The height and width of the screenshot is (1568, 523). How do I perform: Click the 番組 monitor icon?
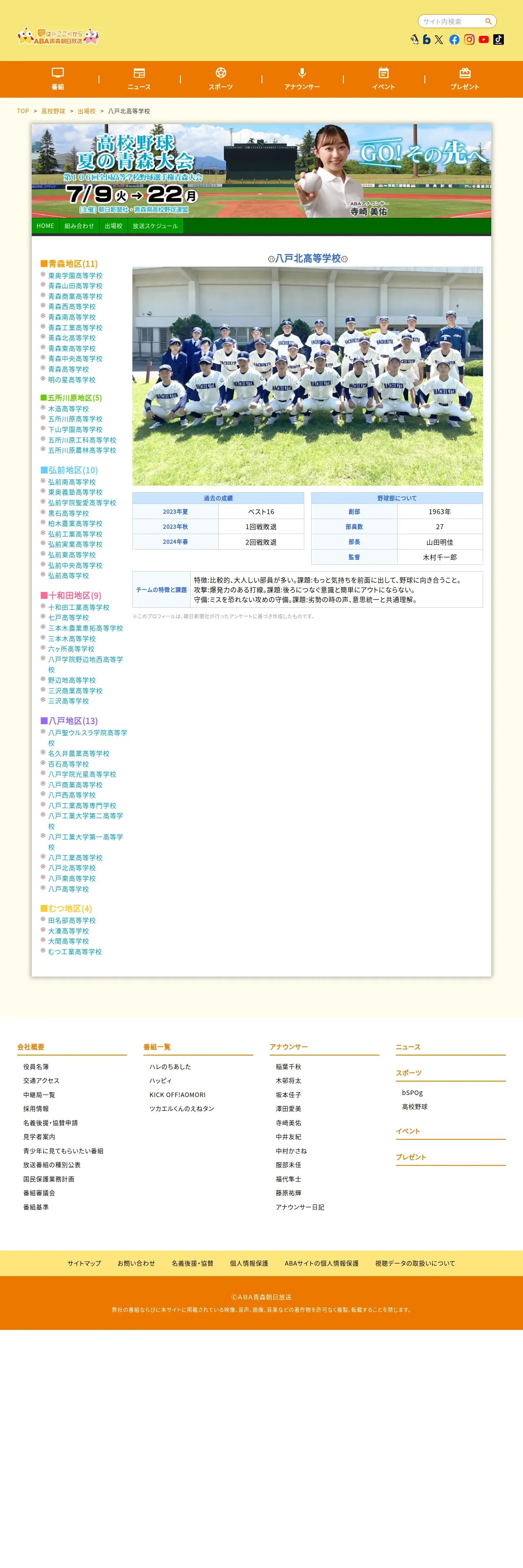click(x=58, y=73)
